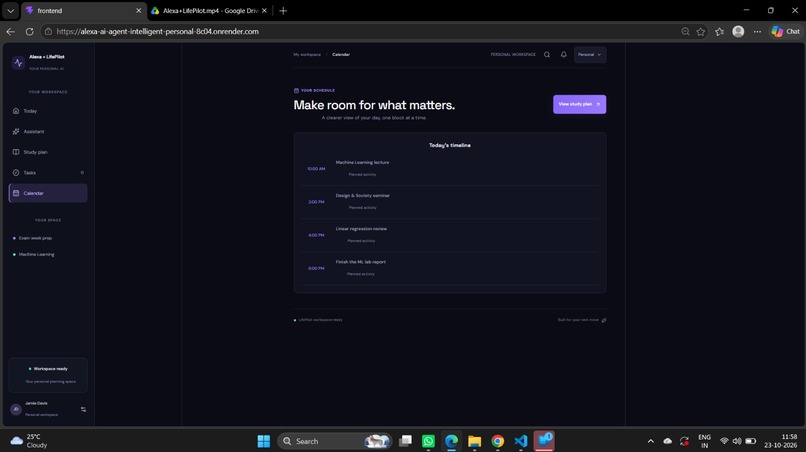Close the frontend browser tab
The width and height of the screenshot is (806, 452).
138,11
